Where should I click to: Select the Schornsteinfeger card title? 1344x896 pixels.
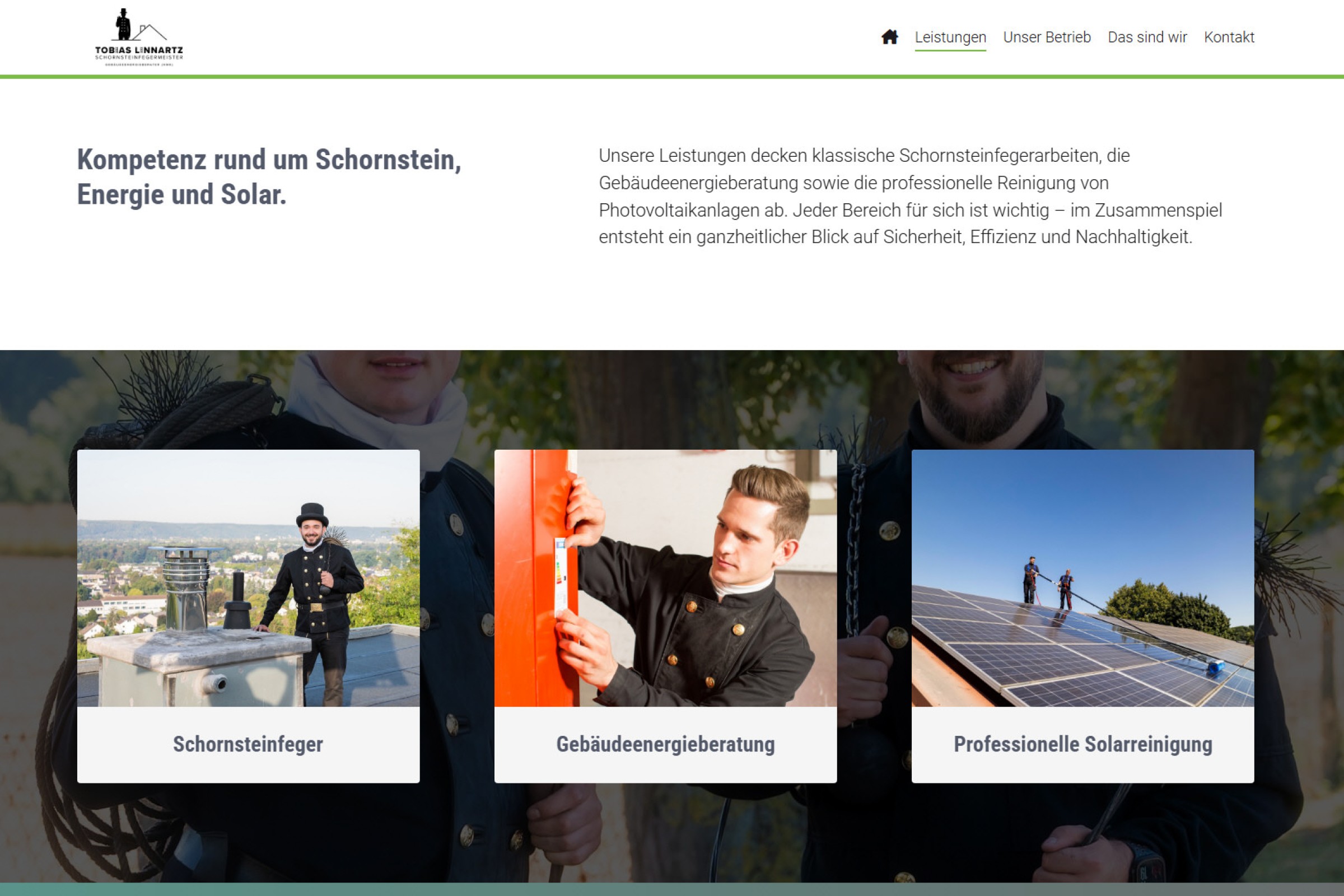pyautogui.click(x=248, y=744)
